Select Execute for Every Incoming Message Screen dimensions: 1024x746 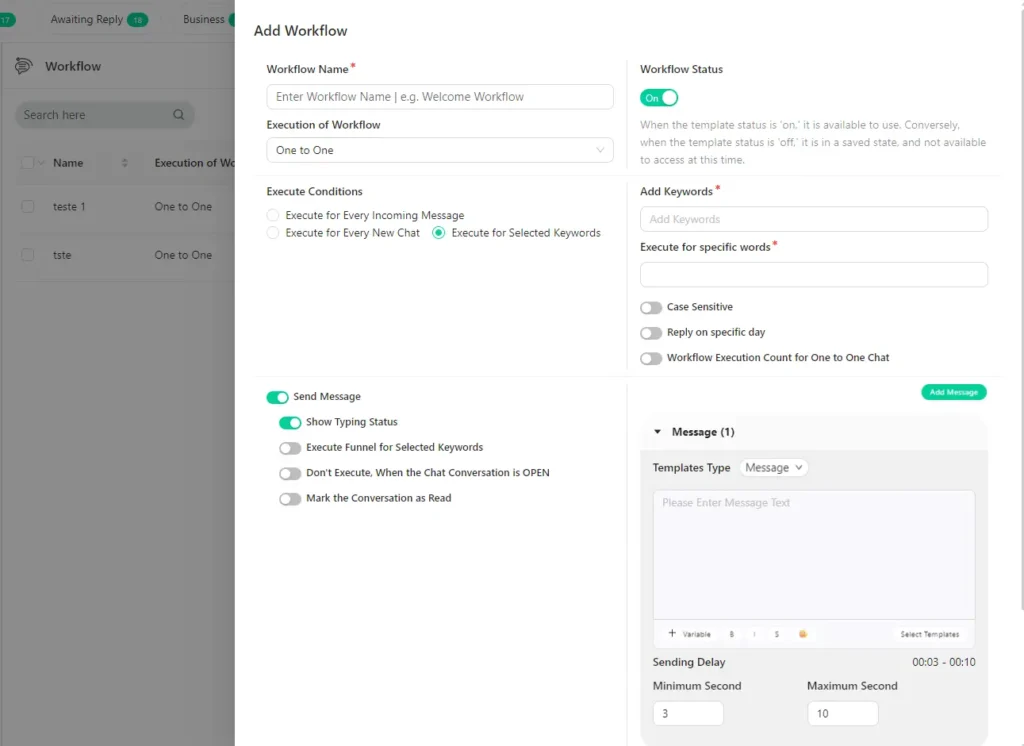pos(273,215)
